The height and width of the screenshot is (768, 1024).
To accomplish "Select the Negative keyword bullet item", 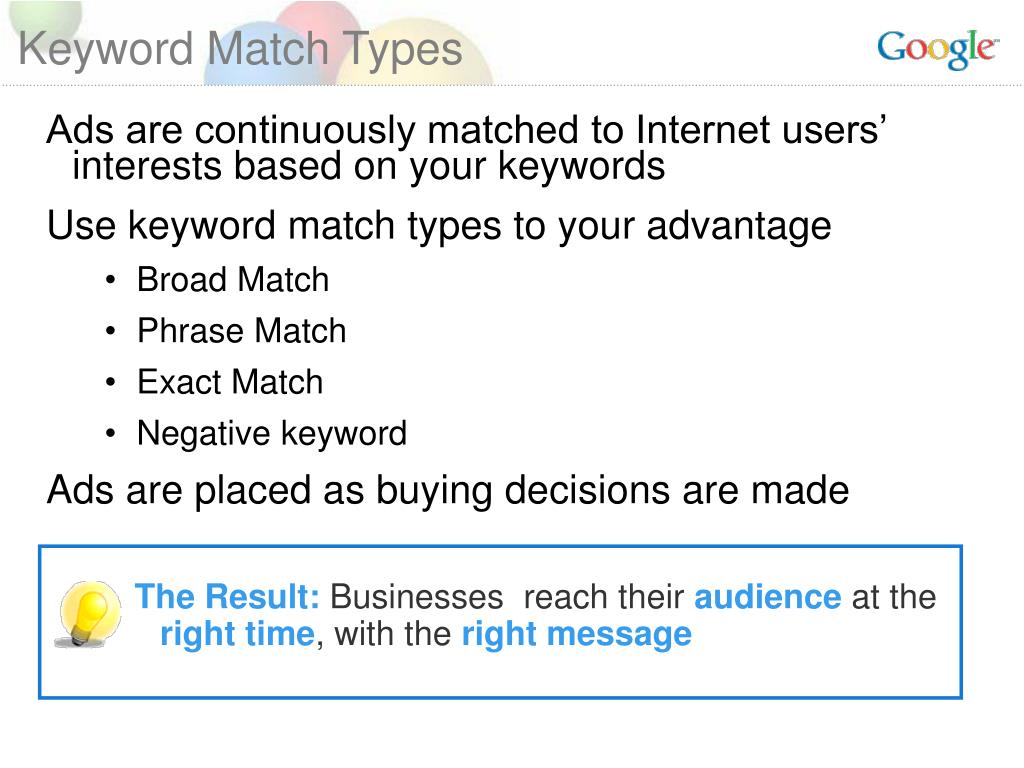I will coord(272,434).
